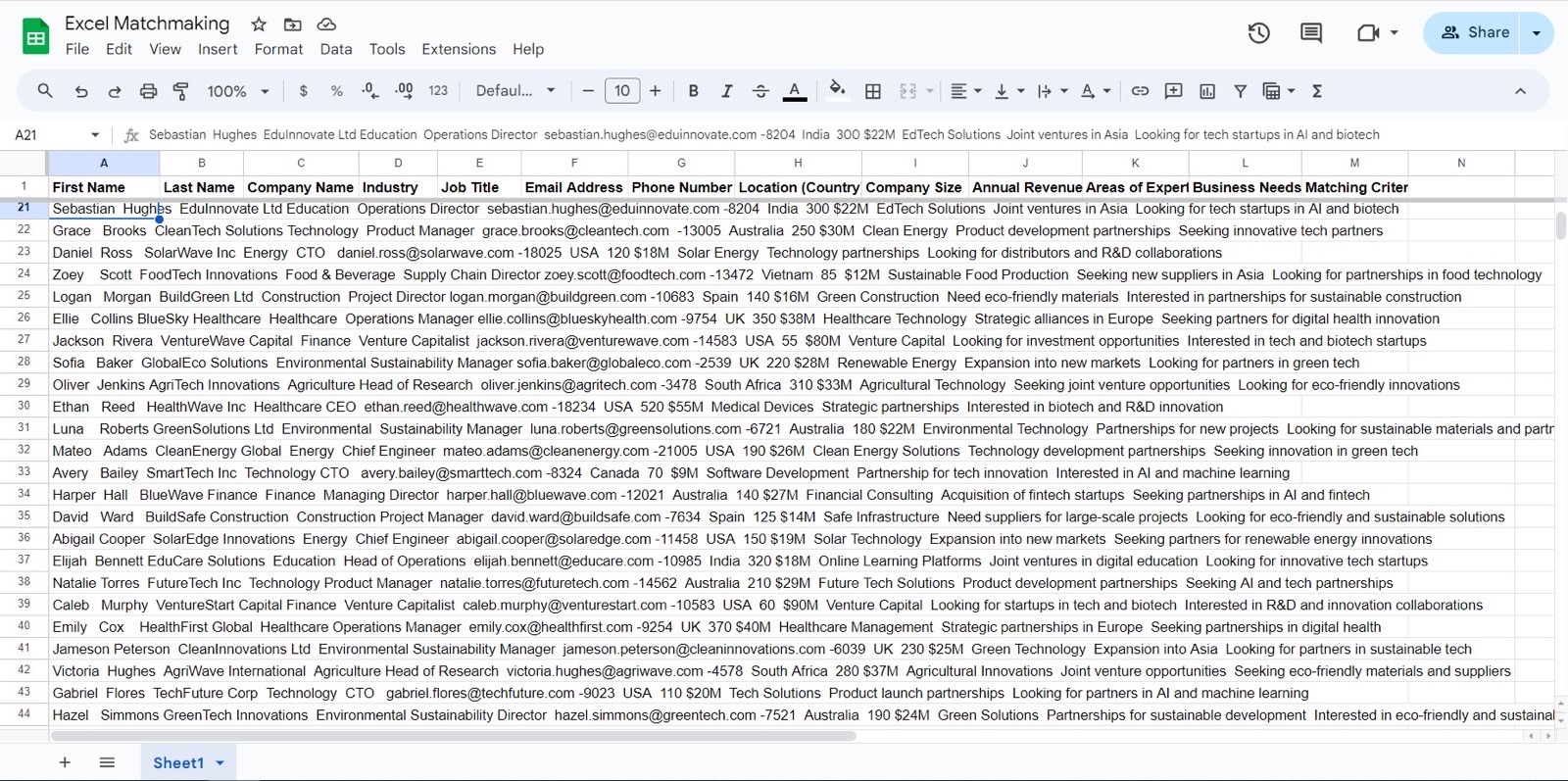The width and height of the screenshot is (1568, 781).
Task: Open the Tools menu
Action: [x=387, y=49]
